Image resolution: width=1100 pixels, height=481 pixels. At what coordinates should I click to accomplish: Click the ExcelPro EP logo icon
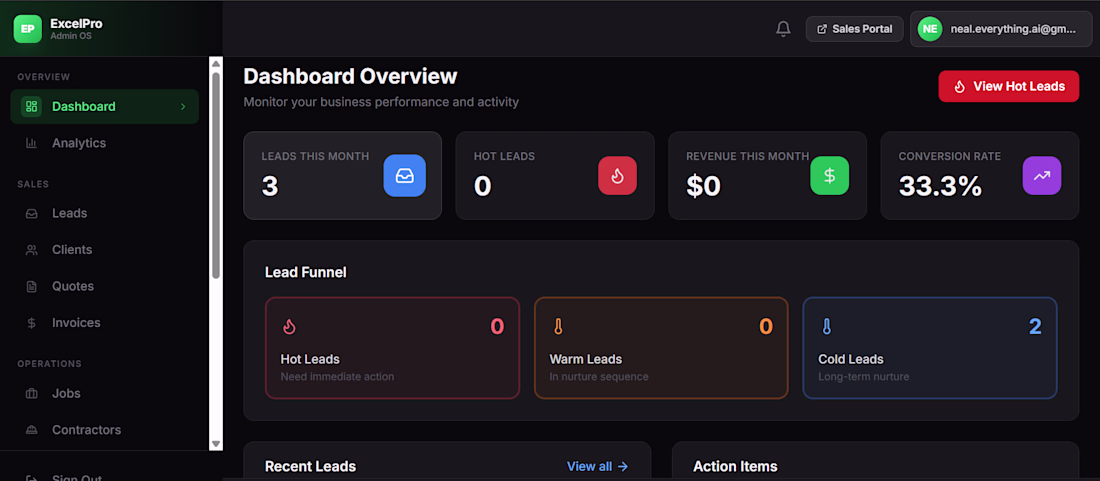pos(28,29)
